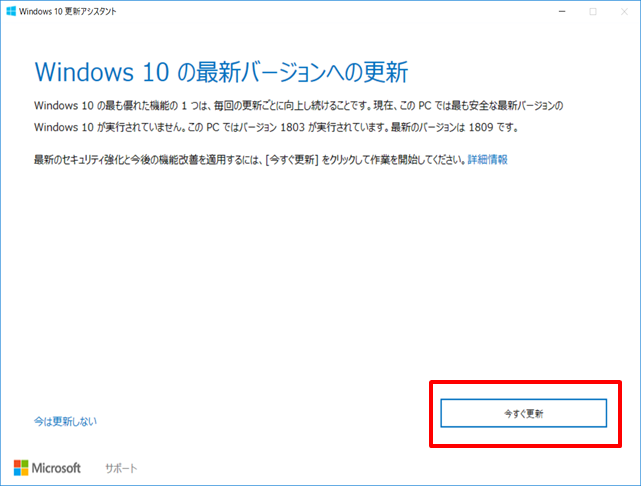Close the Windows 10 更新アシスタント window

[624, 11]
